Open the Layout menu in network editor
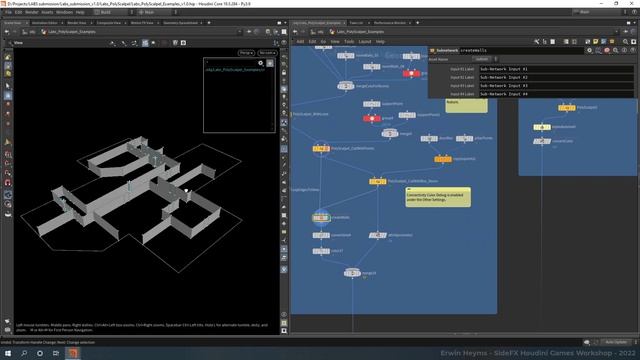Image resolution: width=640 pixels, height=360 pixels. [364, 42]
